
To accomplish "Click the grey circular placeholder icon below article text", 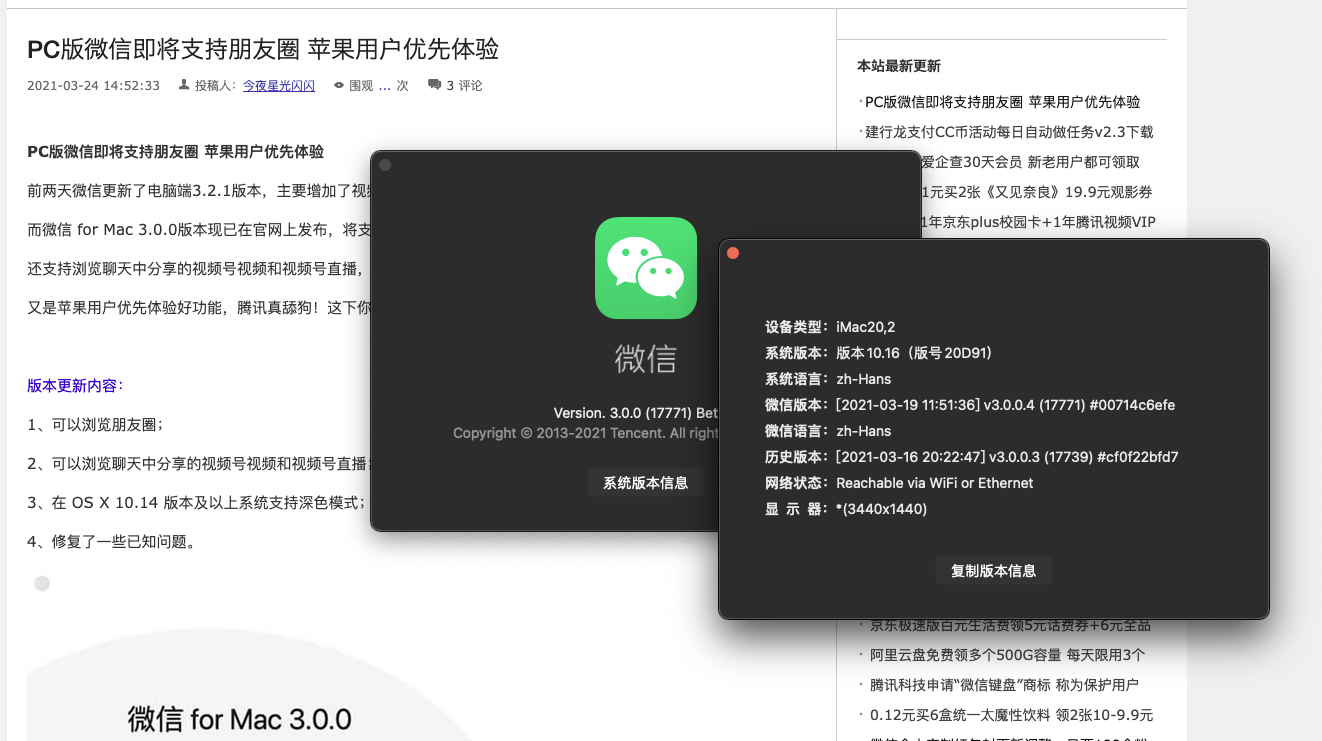I will pos(42,582).
